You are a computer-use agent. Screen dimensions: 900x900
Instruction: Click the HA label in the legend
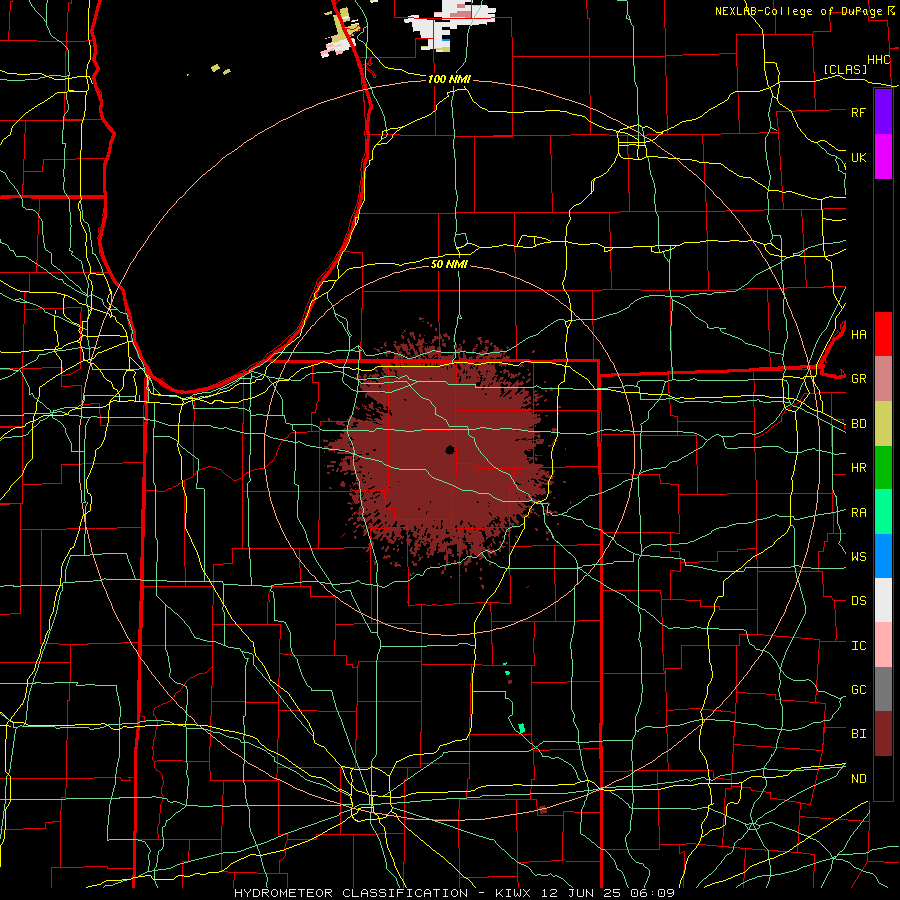point(858,334)
